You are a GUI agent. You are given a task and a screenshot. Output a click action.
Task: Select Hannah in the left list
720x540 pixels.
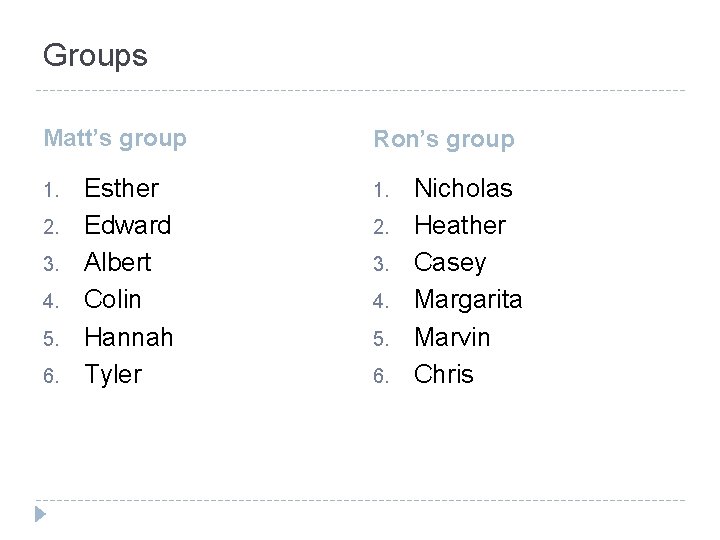(129, 337)
